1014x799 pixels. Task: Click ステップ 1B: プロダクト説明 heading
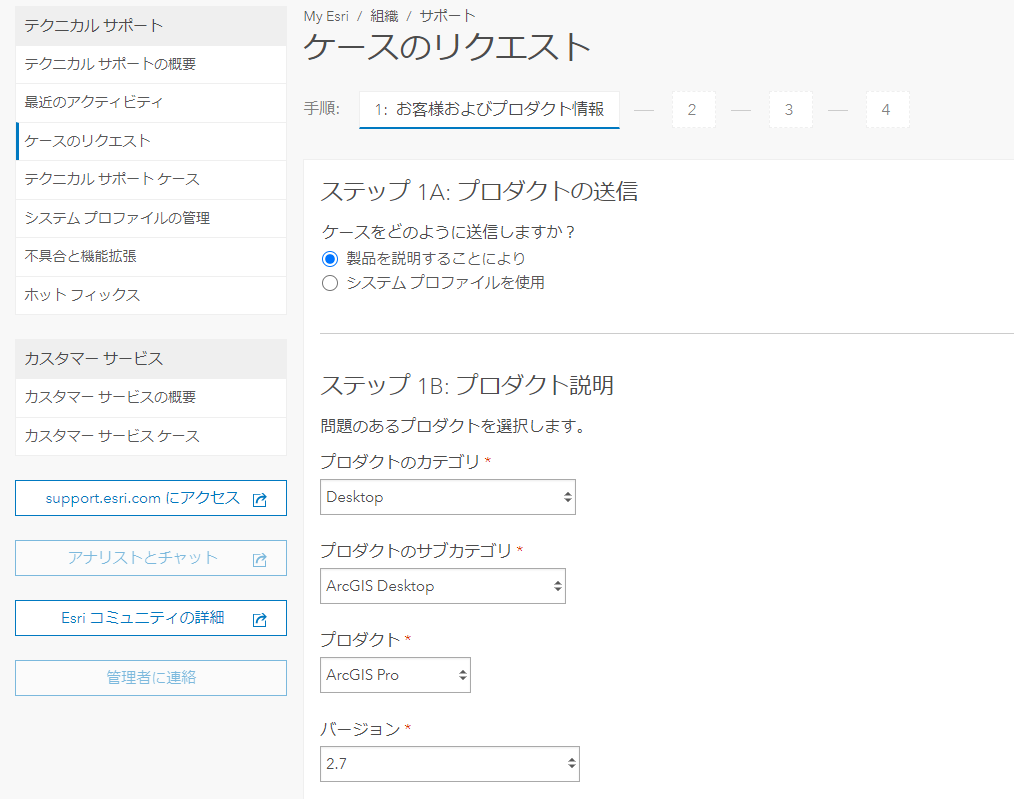[x=467, y=385]
